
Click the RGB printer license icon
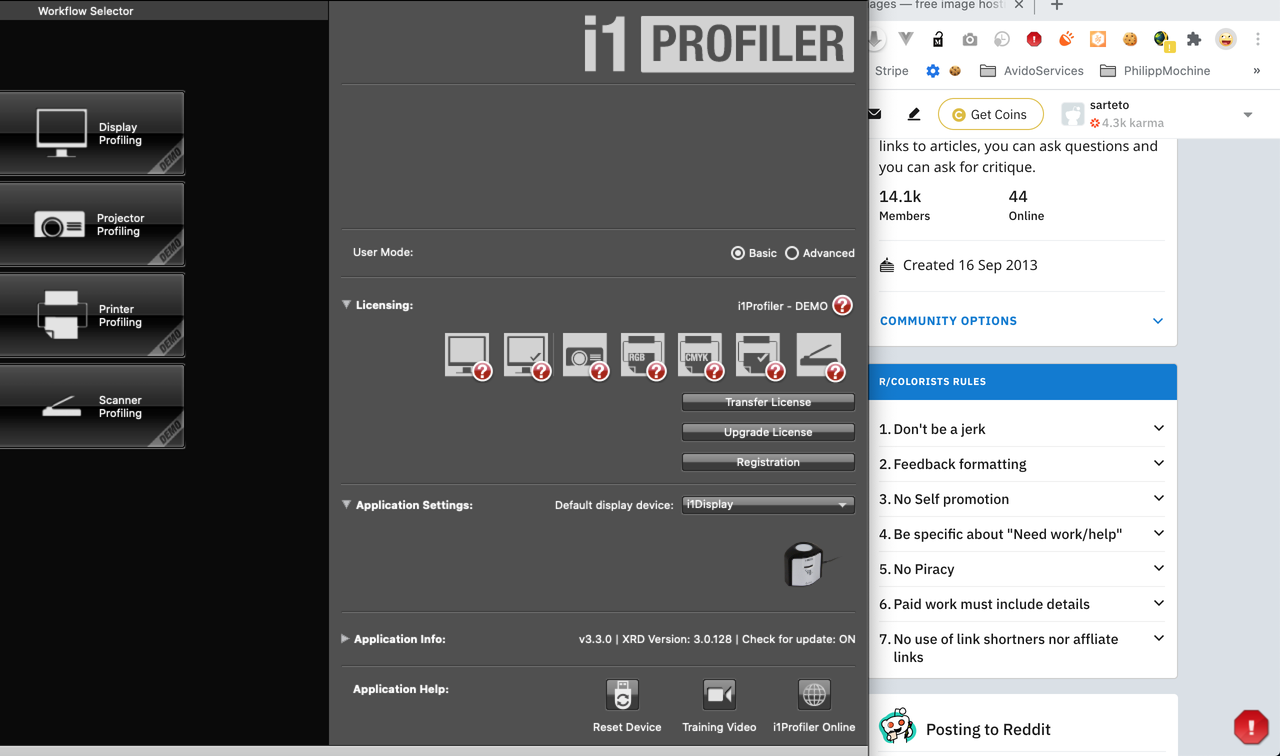click(x=642, y=355)
